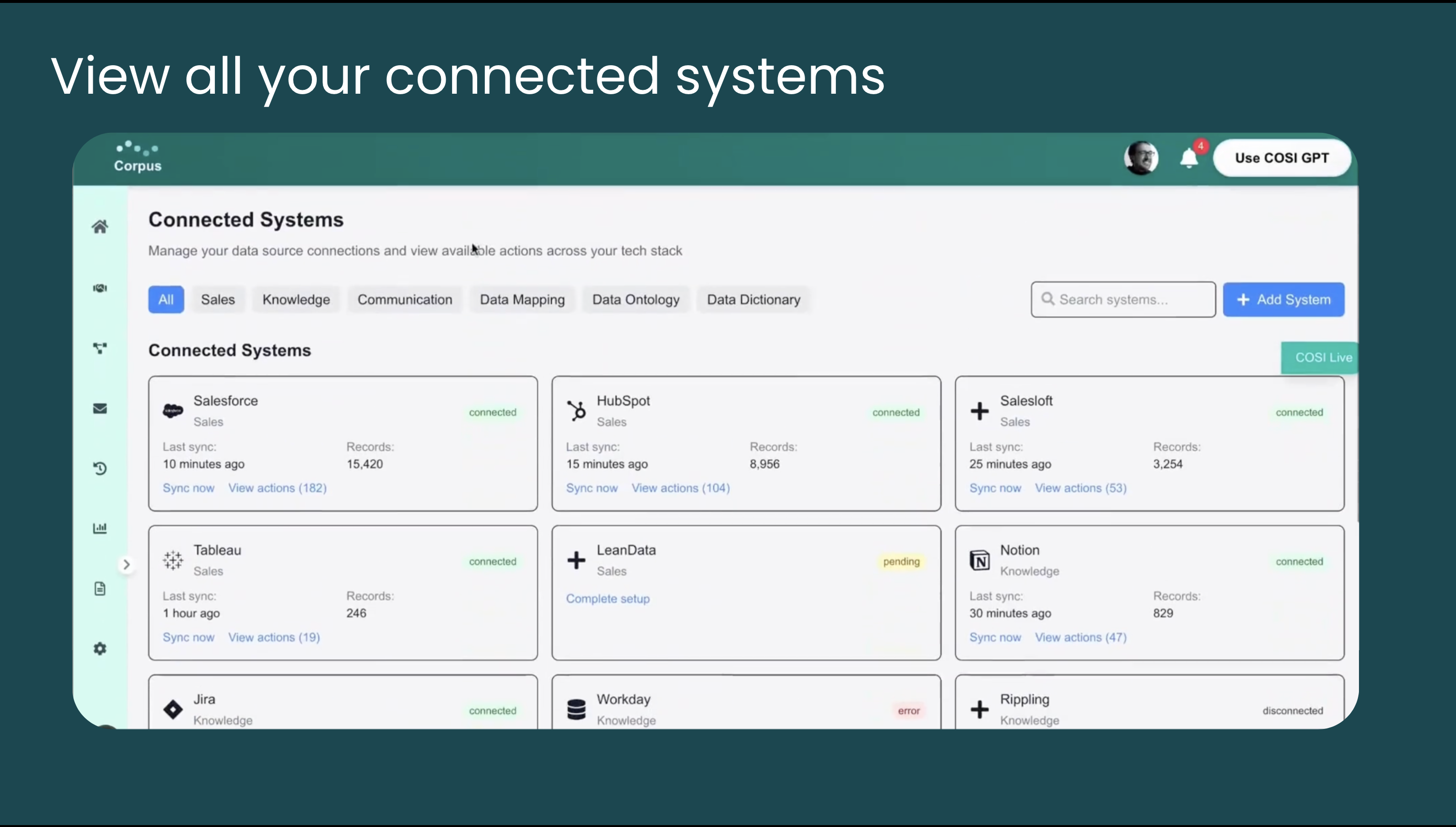The image size is (1456, 827).
Task: Switch to the Knowledge filter tab
Action: click(296, 299)
